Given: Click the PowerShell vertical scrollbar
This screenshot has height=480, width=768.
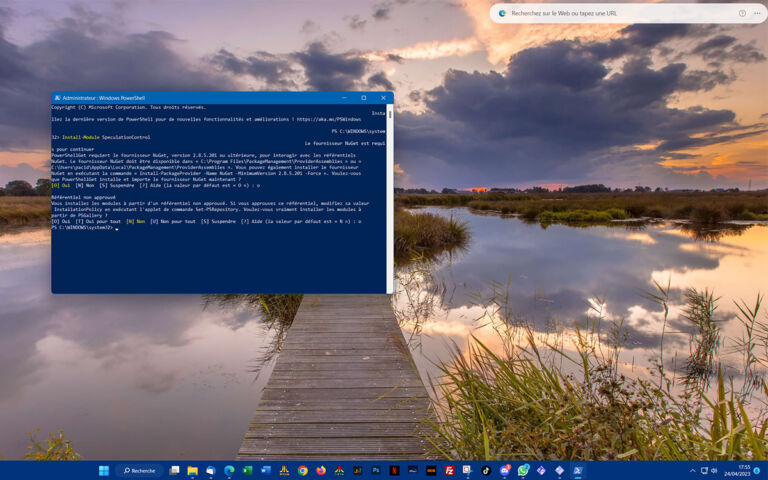Looking at the screenshot, I should point(390,198).
